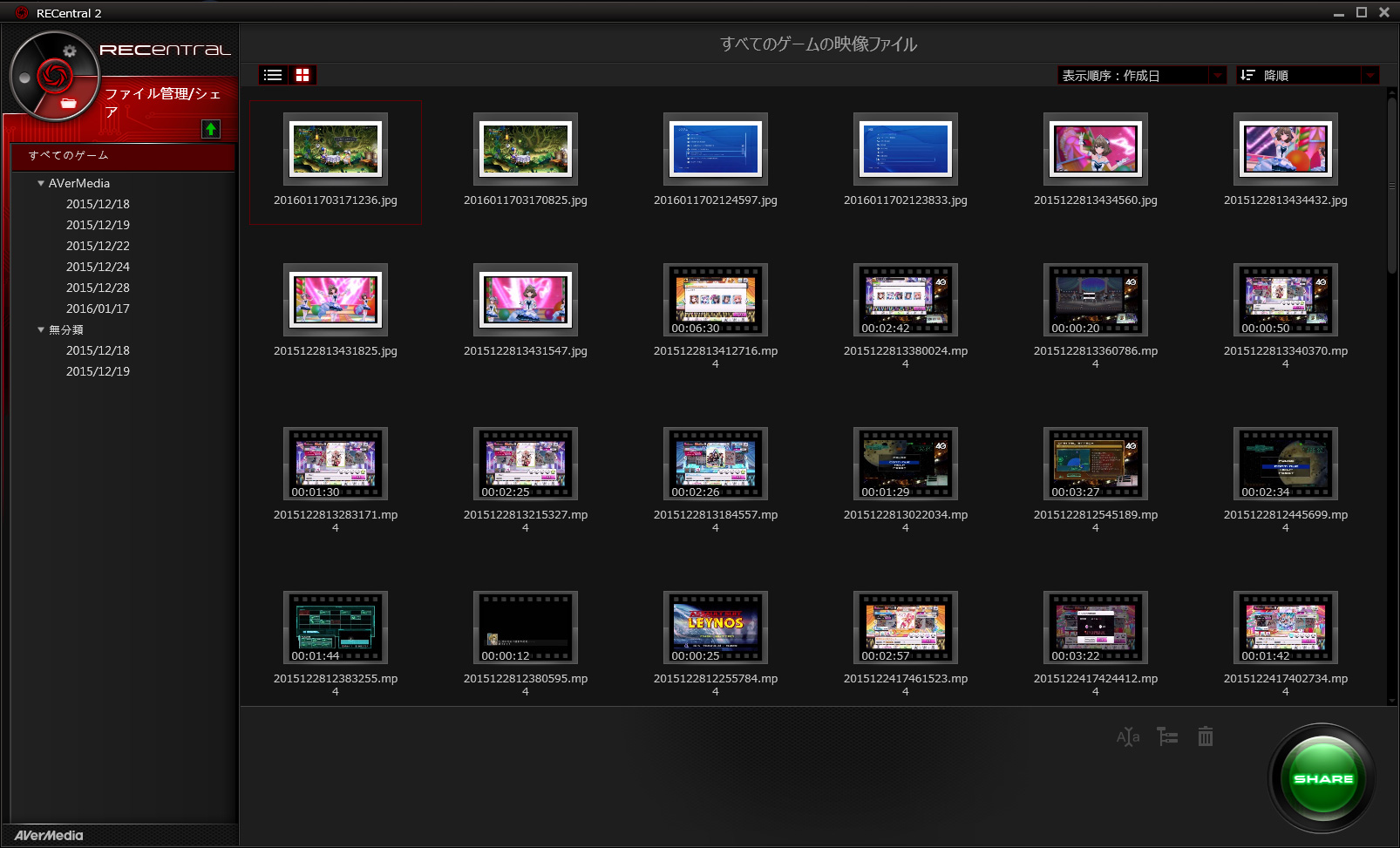1400x848 pixels.
Task: Select the 03:22 video 2015122417424412.mp4
Action: [x=1096, y=628]
